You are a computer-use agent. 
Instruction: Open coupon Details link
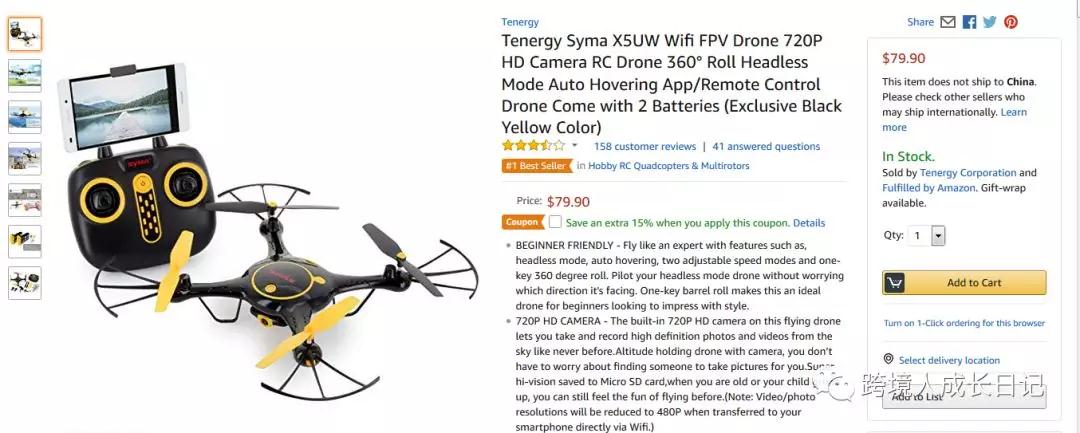pyautogui.click(x=809, y=223)
